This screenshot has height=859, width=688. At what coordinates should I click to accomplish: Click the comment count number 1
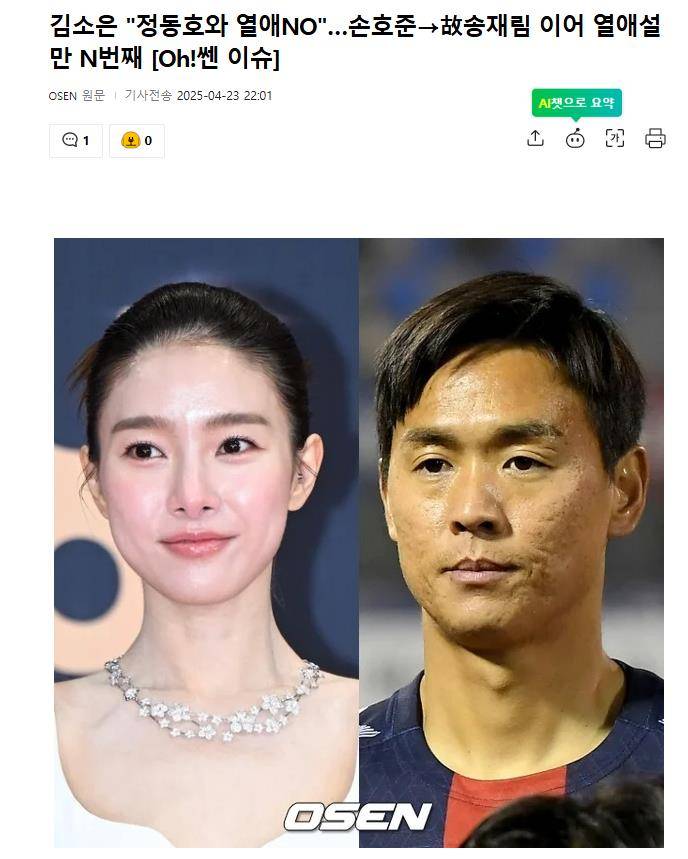click(x=86, y=141)
